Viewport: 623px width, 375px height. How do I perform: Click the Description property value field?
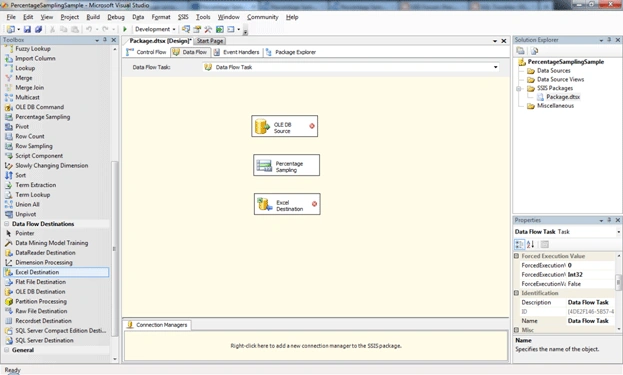pos(590,302)
